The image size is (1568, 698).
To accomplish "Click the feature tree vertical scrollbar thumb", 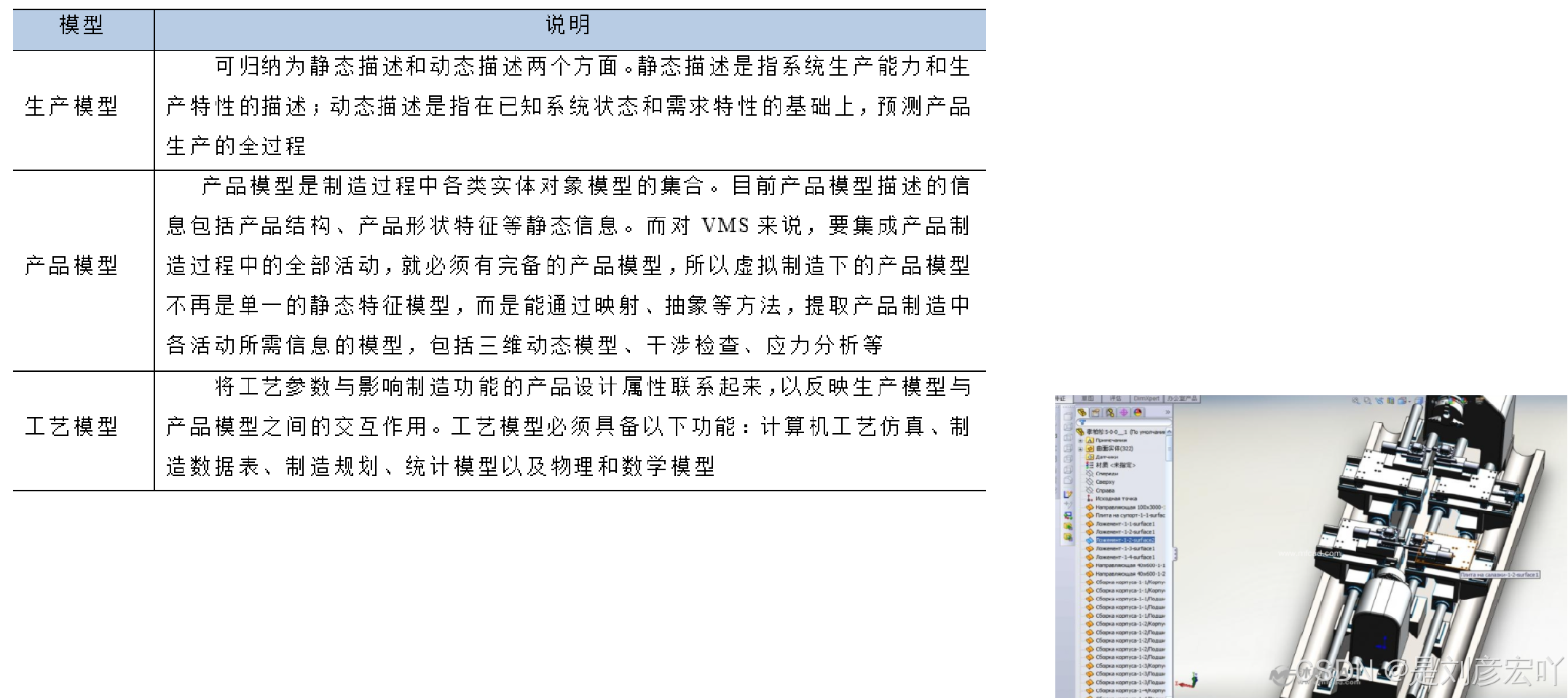I will point(1169,448).
